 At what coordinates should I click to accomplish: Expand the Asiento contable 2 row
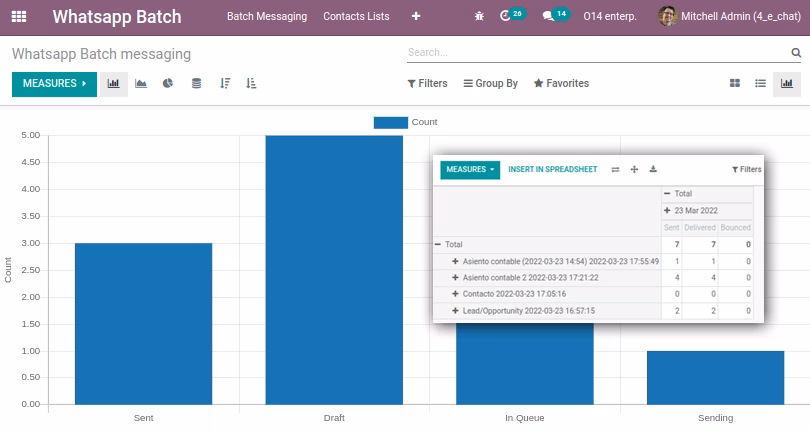tap(455, 278)
